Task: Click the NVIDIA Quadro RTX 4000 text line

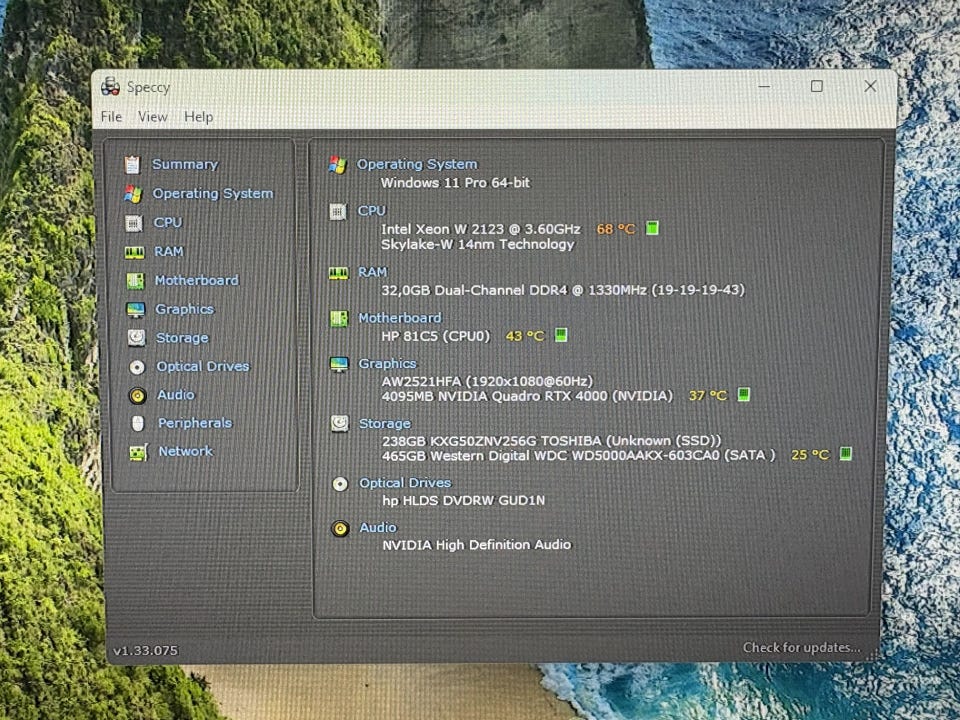Action: [x=527, y=396]
